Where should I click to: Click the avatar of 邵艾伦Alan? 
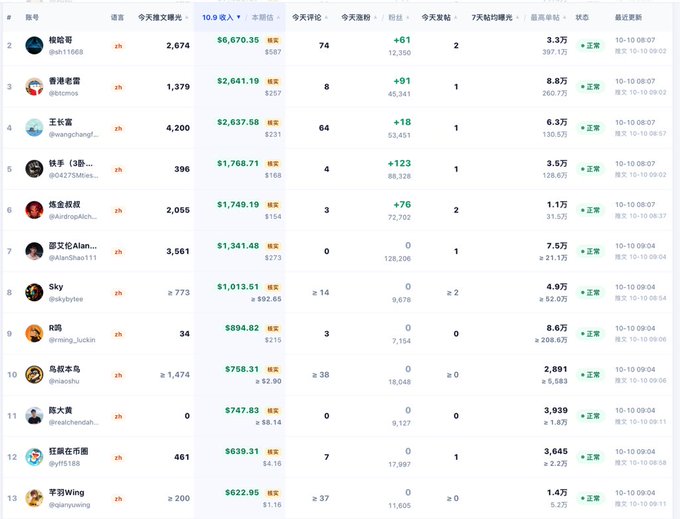[34, 251]
